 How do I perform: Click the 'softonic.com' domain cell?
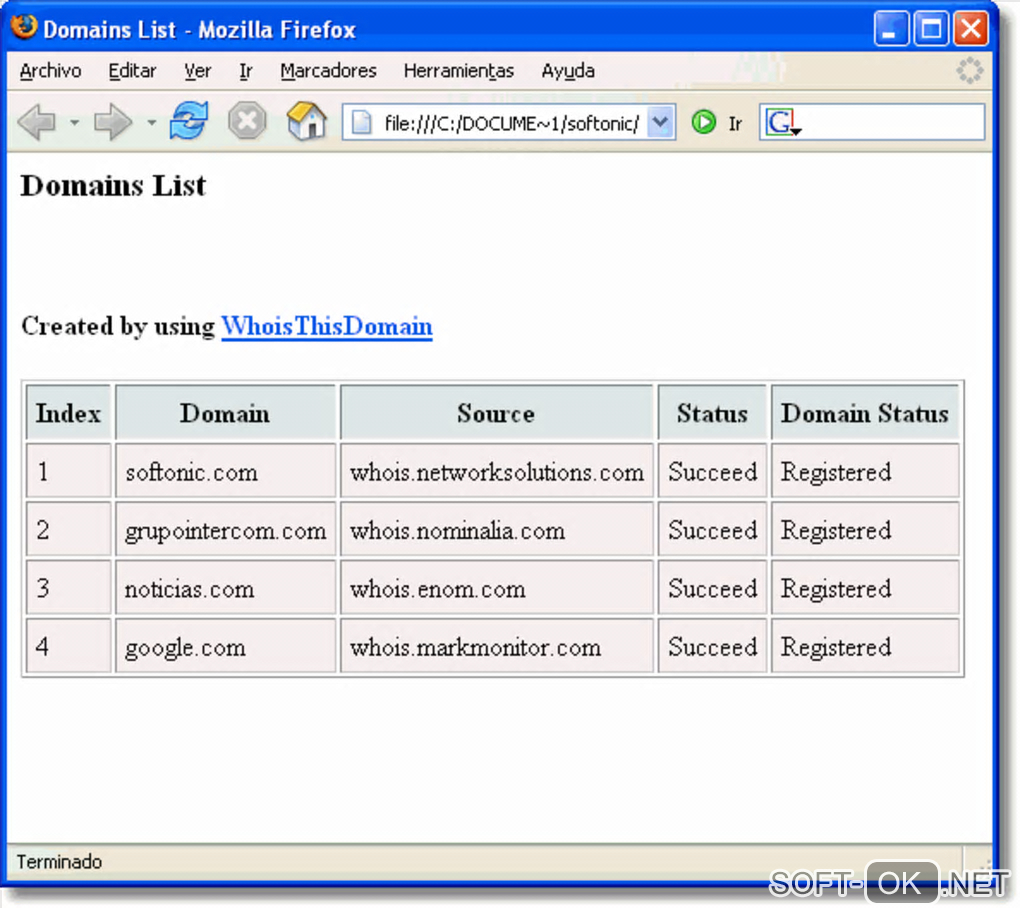(225, 471)
